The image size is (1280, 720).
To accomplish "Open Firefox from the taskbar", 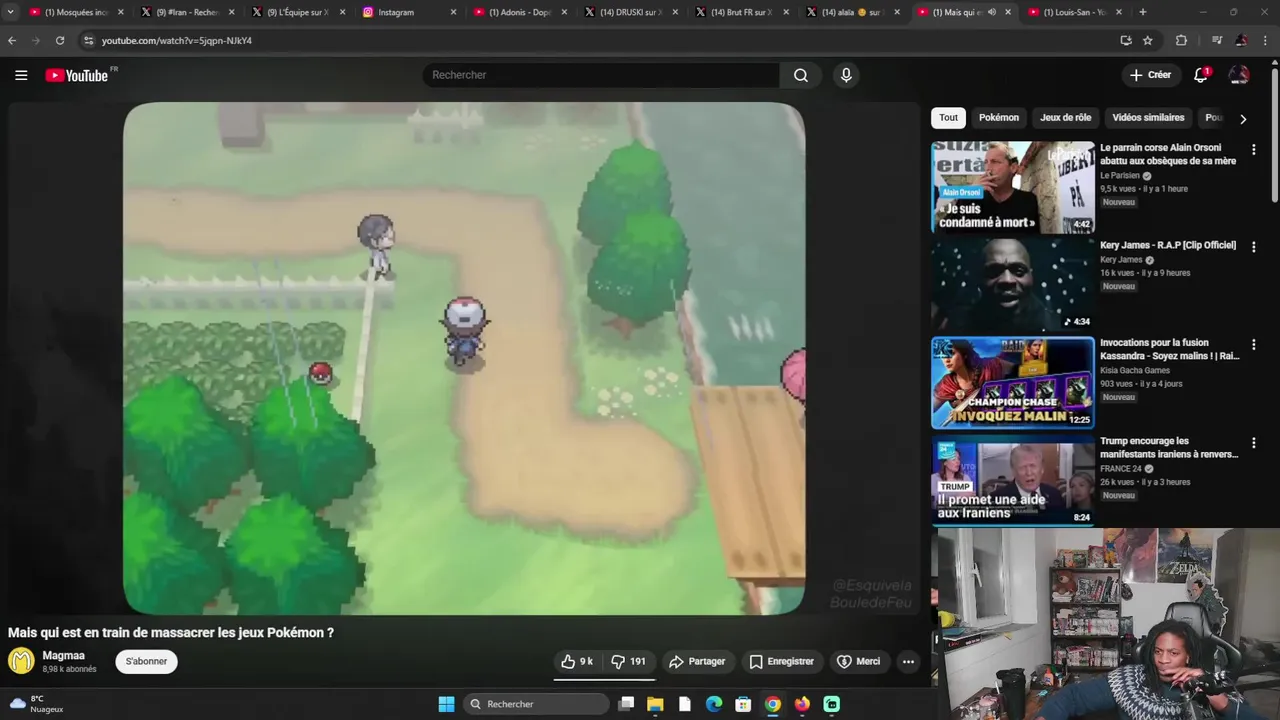I will pos(802,704).
